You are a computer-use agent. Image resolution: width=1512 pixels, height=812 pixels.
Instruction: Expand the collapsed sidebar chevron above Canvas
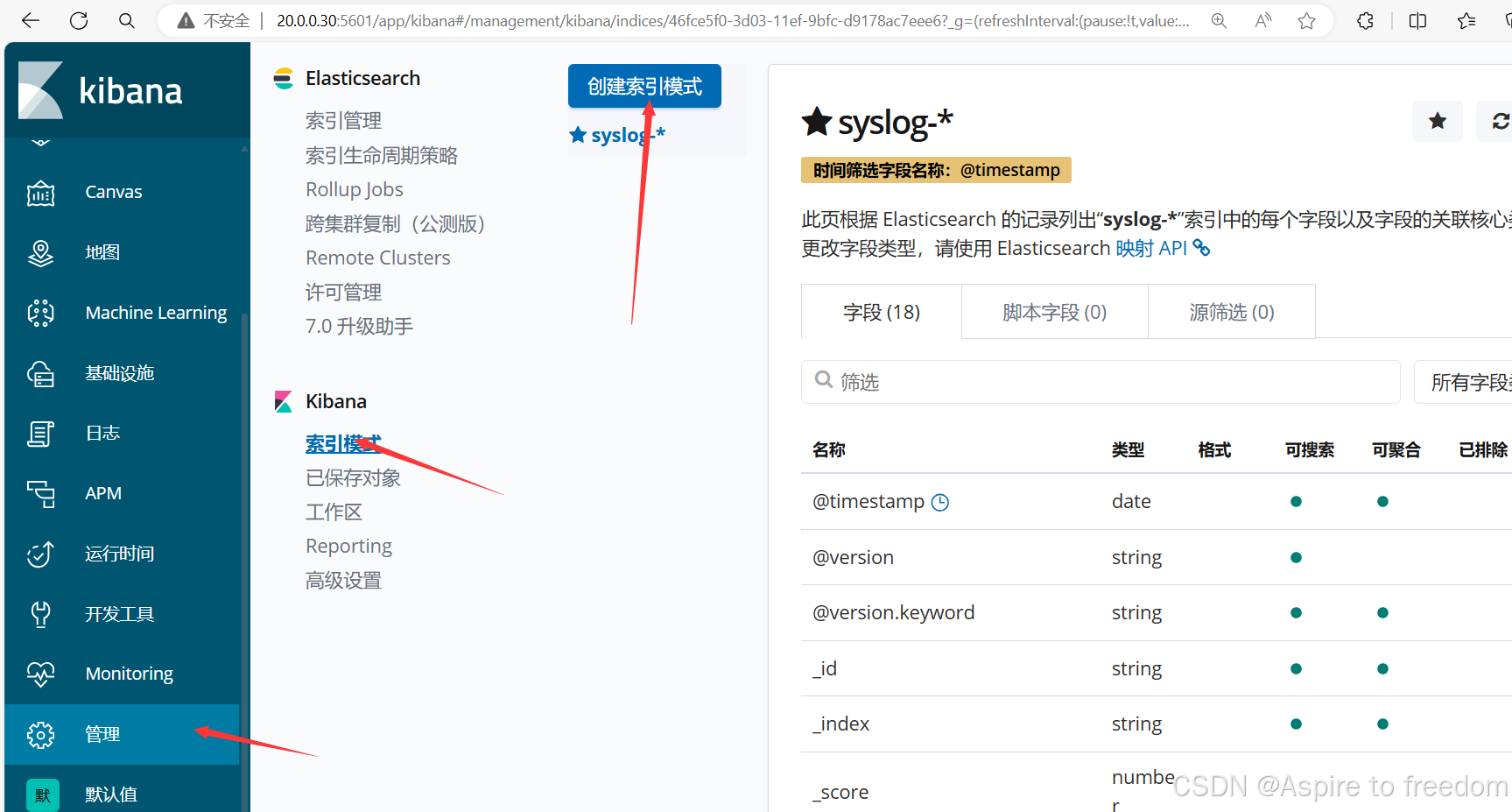40,142
